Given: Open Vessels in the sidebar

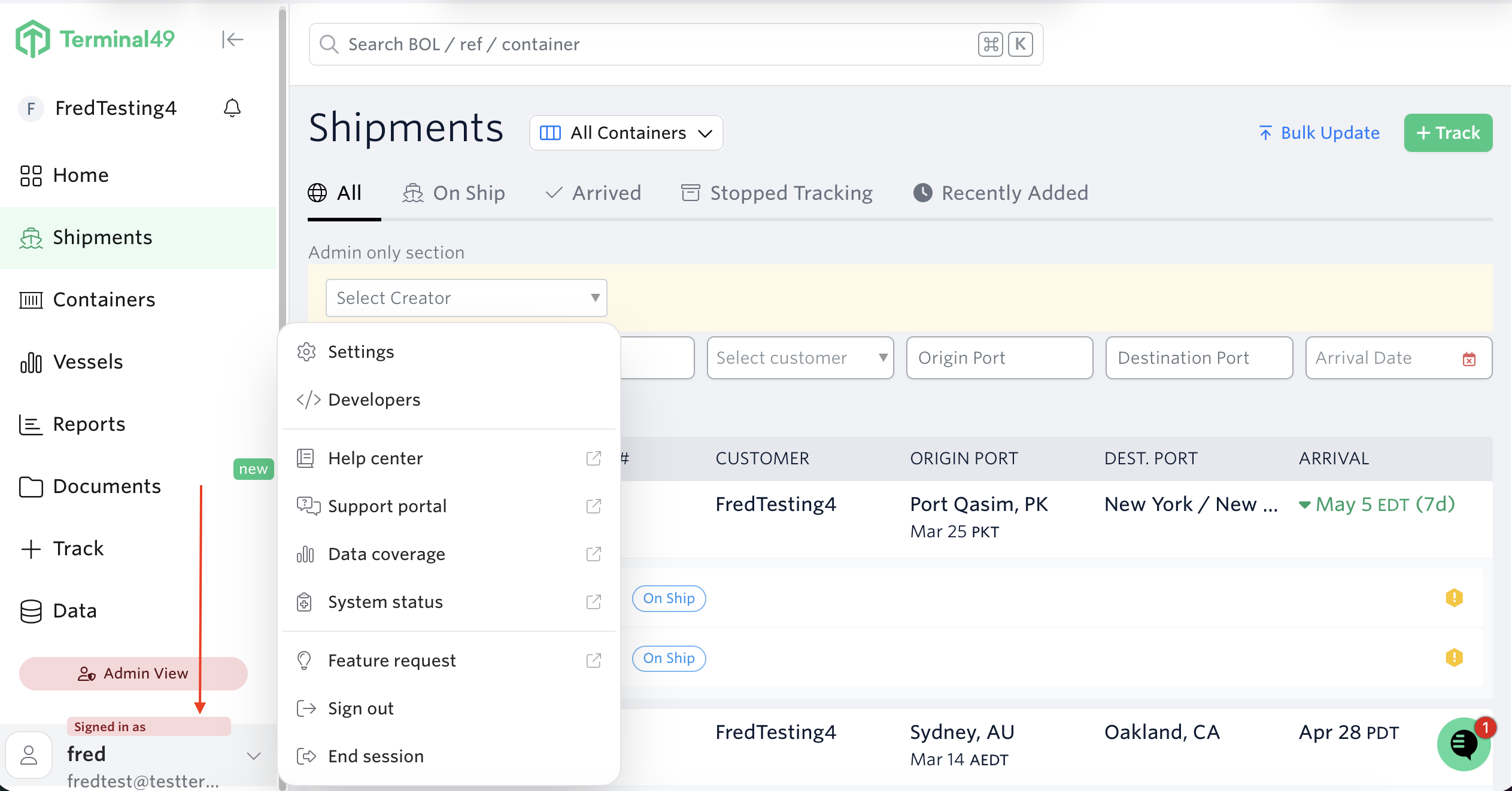Looking at the screenshot, I should (x=87, y=362).
